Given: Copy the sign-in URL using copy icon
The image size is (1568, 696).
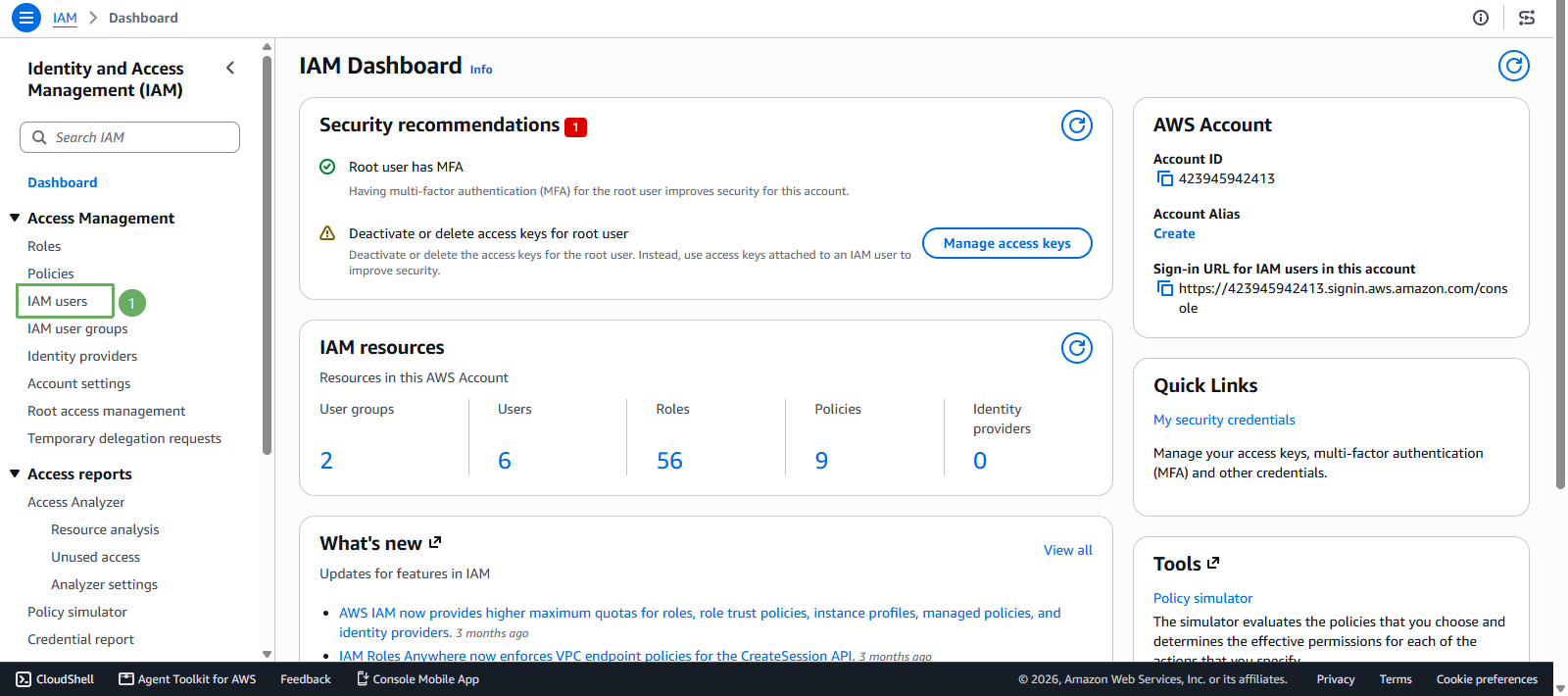Looking at the screenshot, I should 1165,288.
